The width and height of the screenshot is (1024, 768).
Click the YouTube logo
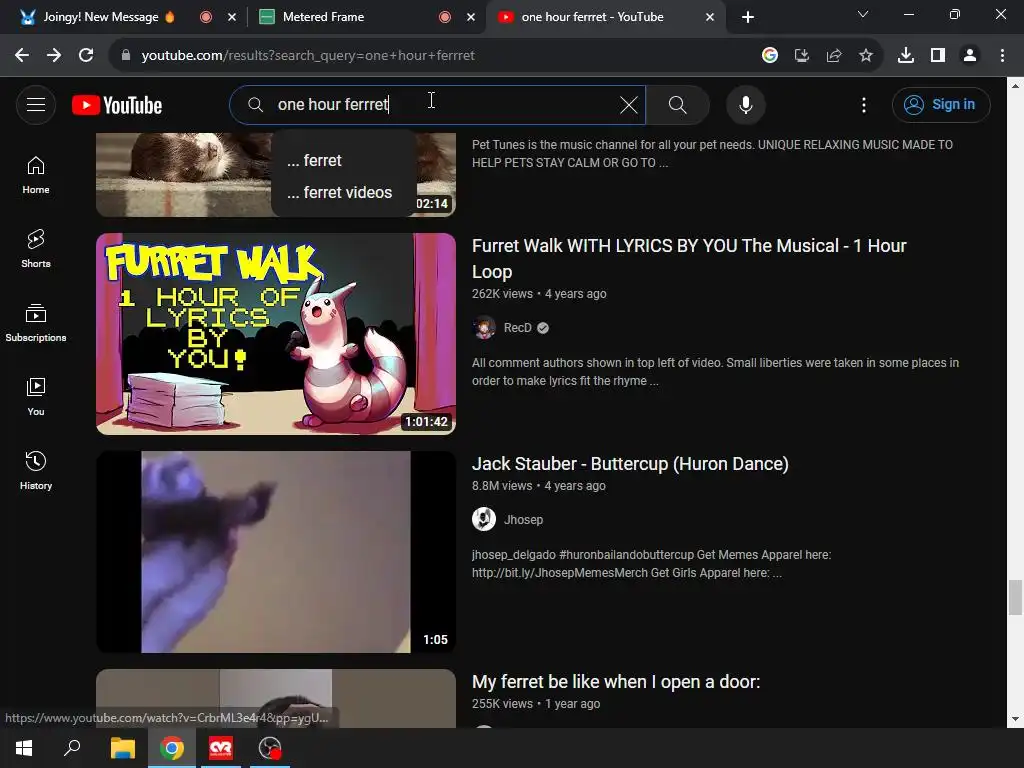[x=117, y=105]
